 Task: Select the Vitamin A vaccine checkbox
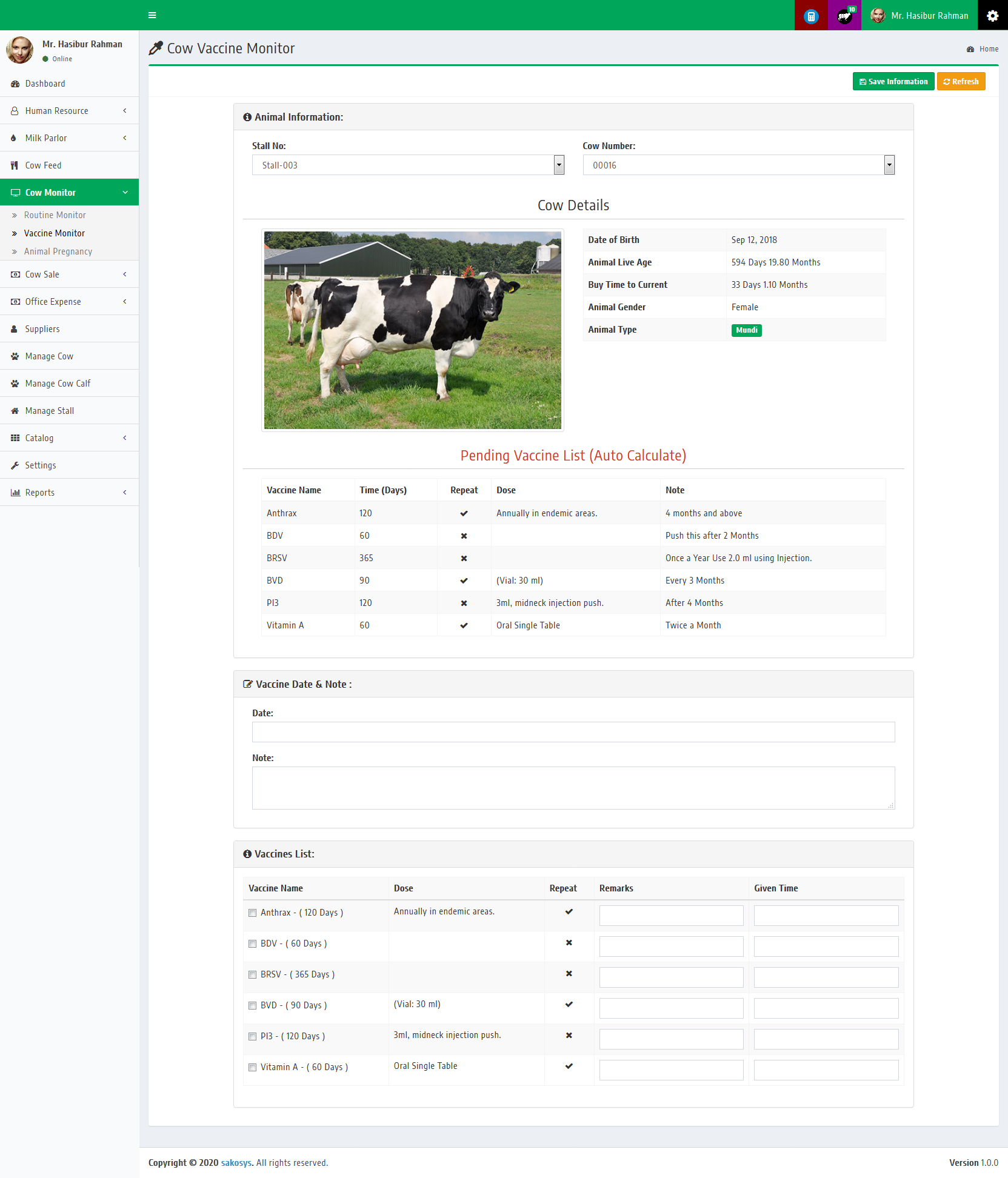pyautogui.click(x=253, y=1067)
